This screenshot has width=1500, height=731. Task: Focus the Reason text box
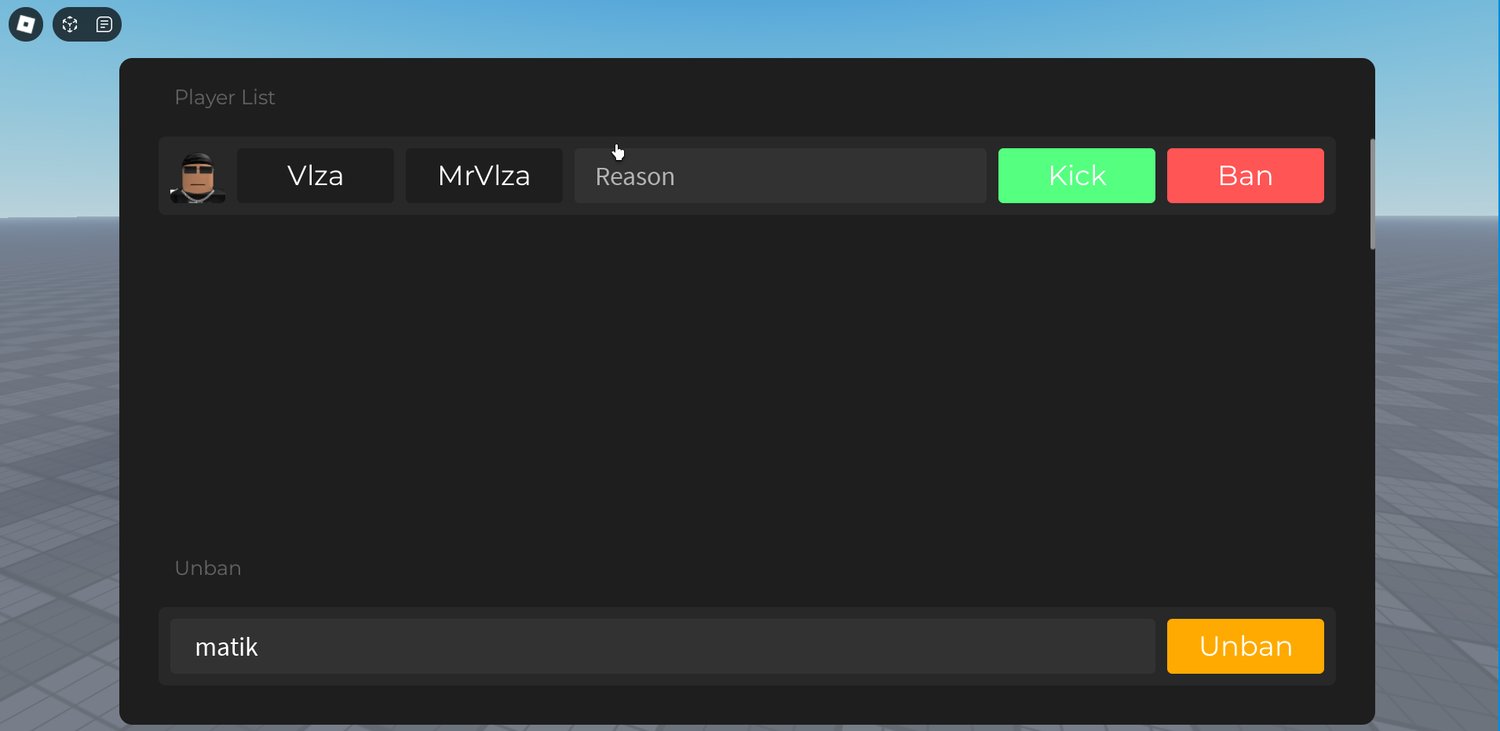pyautogui.click(x=780, y=176)
